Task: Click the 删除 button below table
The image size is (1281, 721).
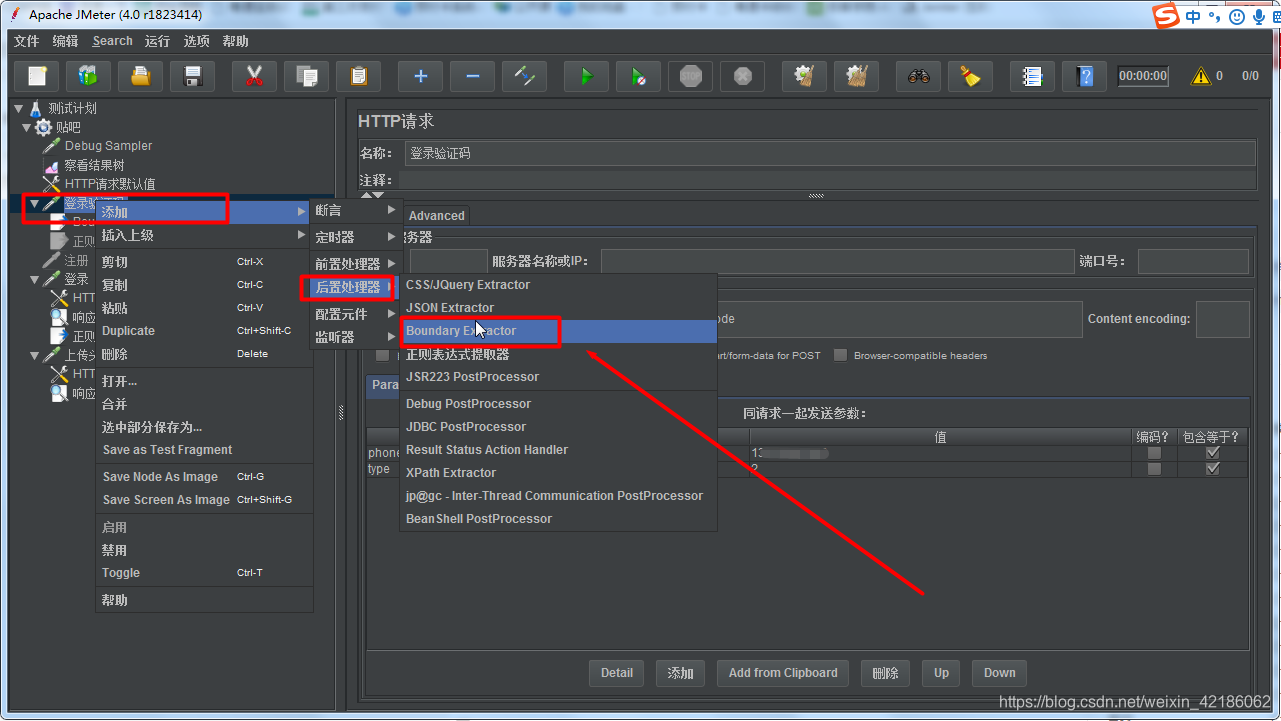Action: pyautogui.click(x=885, y=673)
